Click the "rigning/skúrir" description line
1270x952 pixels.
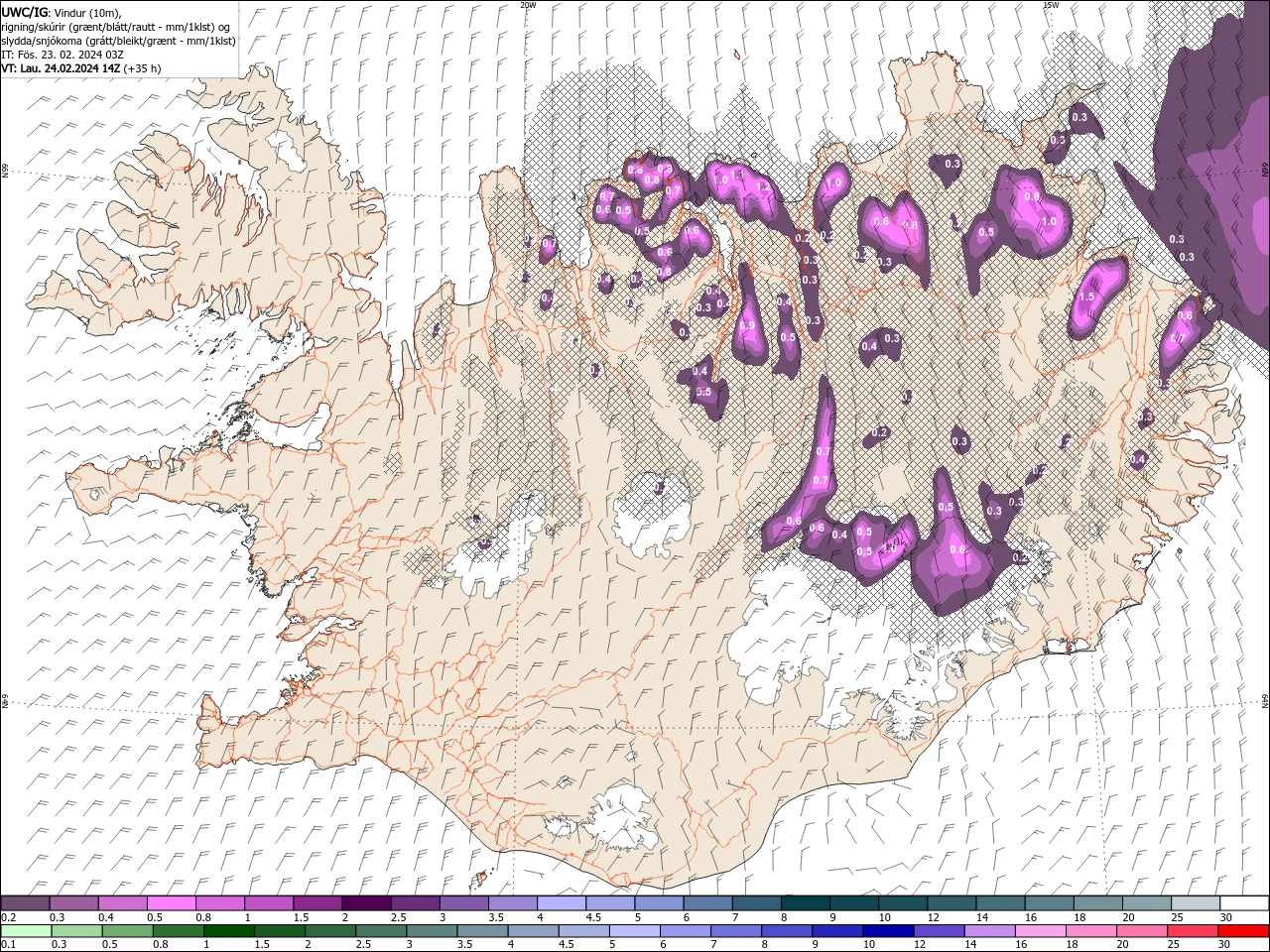[118, 27]
